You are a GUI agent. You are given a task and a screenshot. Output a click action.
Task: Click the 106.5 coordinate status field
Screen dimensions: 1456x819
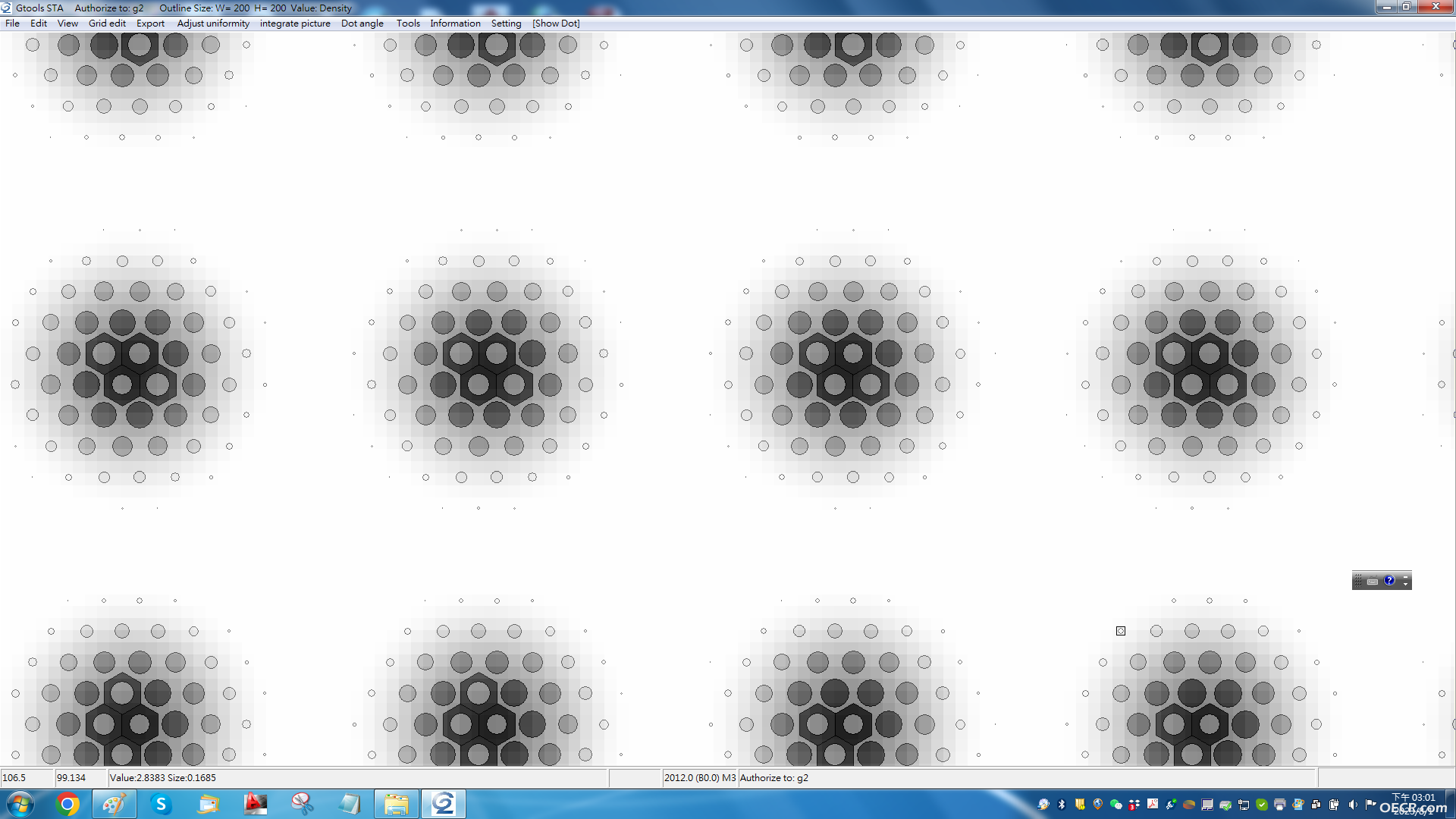click(27, 778)
